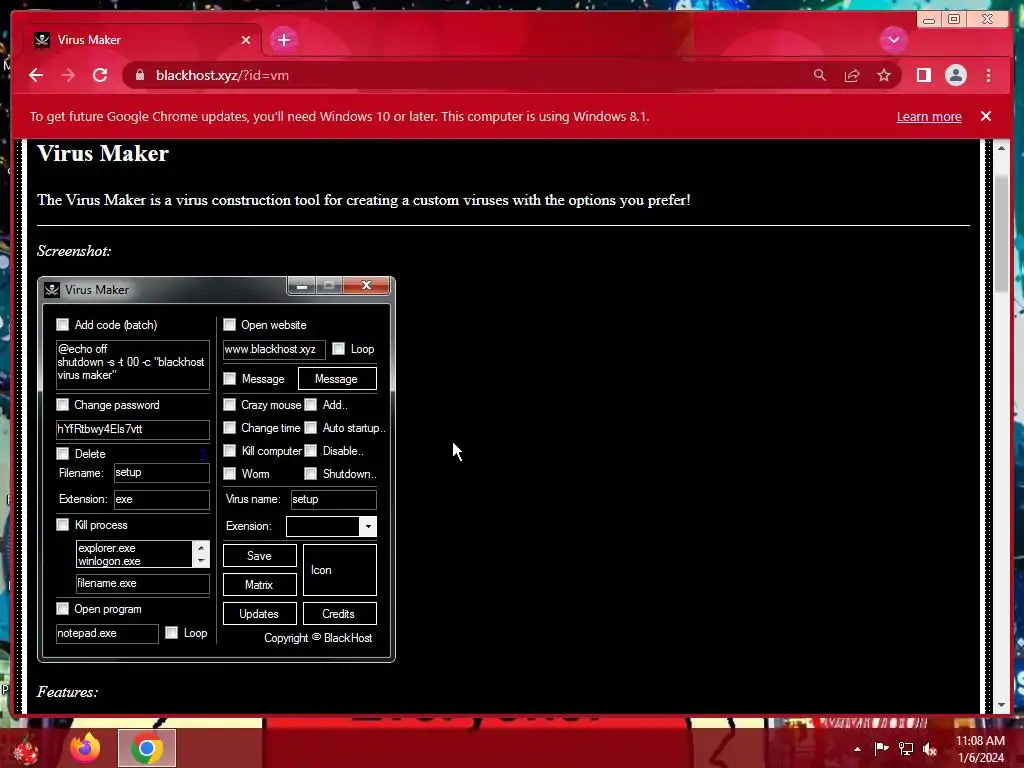This screenshot has width=1024, height=768.
Task: Click the network tray icon
Action: click(x=906, y=749)
